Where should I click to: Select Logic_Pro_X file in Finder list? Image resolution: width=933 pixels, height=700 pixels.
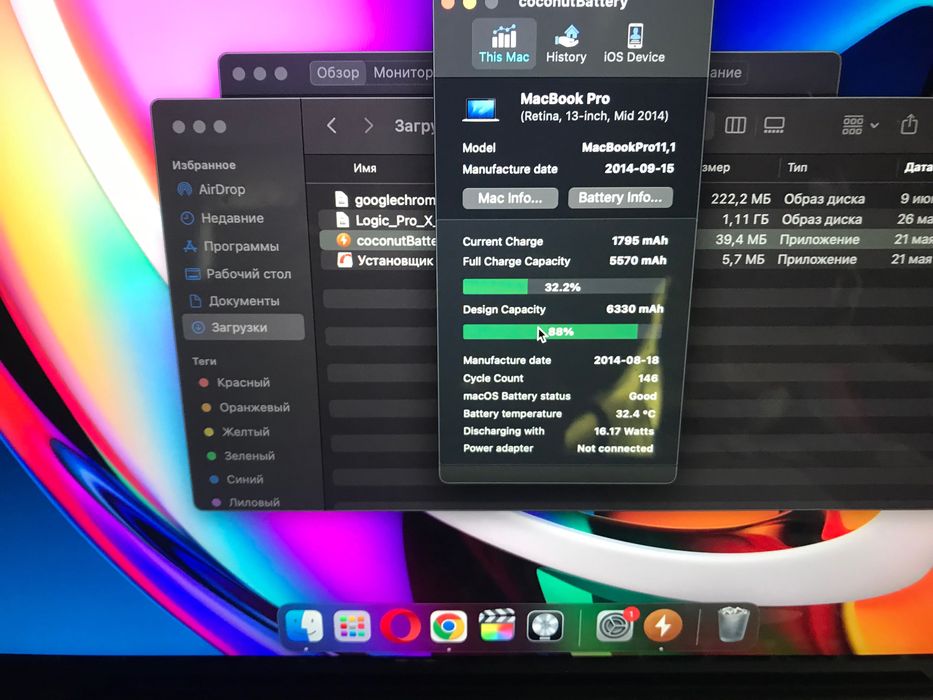pos(385,220)
